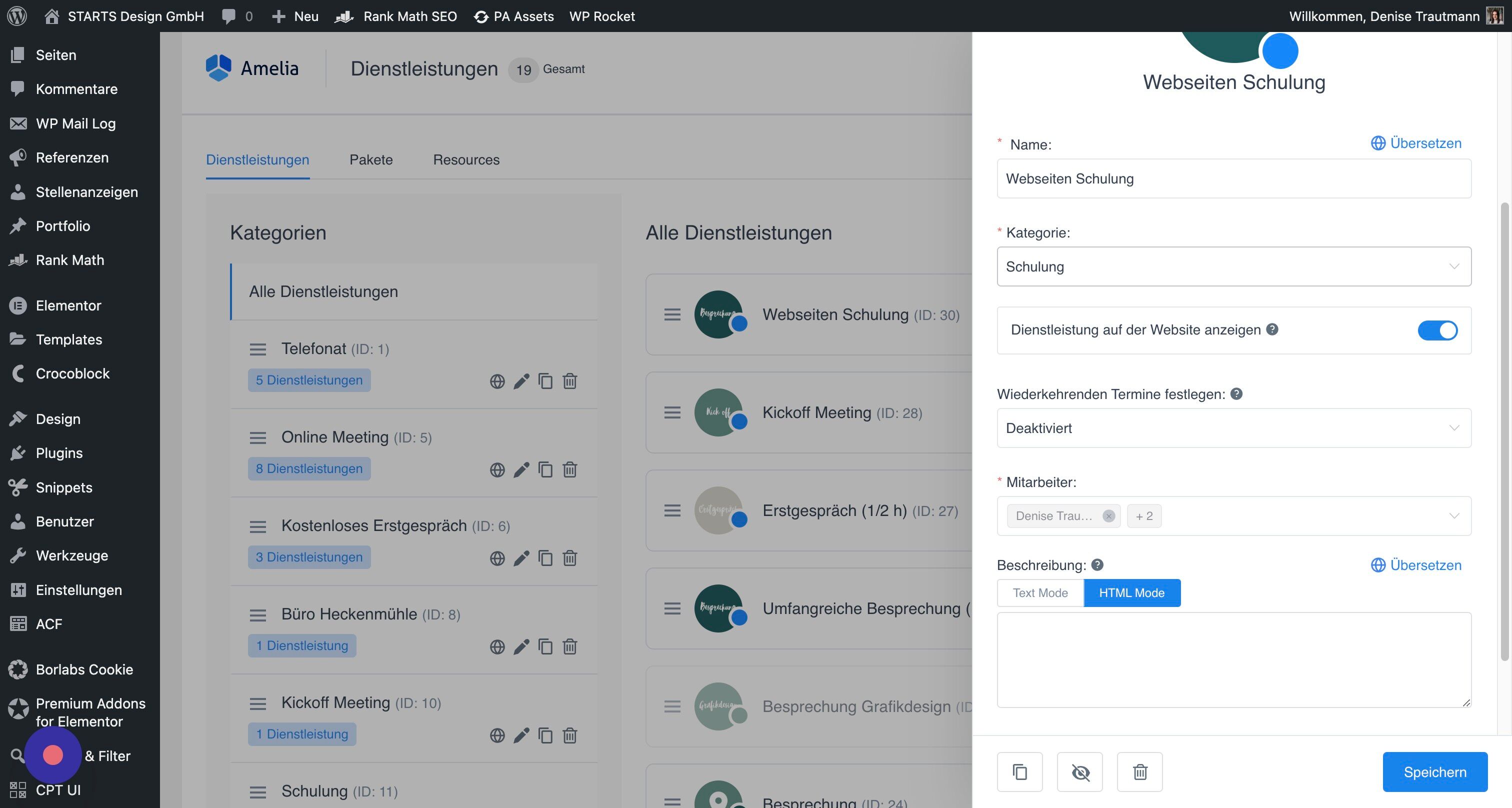Go to STARTS Design GmbH site link
This screenshot has width=1512, height=808.
pyautogui.click(x=124, y=16)
